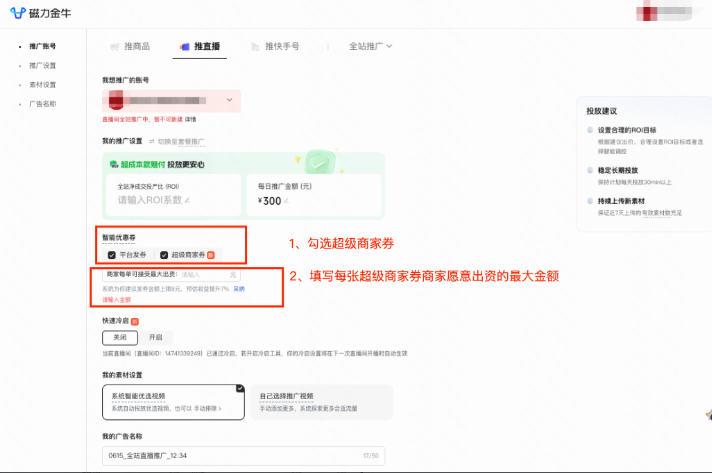Go to 广告名称 in the sidebar
The image size is (712, 473).
click(x=43, y=104)
